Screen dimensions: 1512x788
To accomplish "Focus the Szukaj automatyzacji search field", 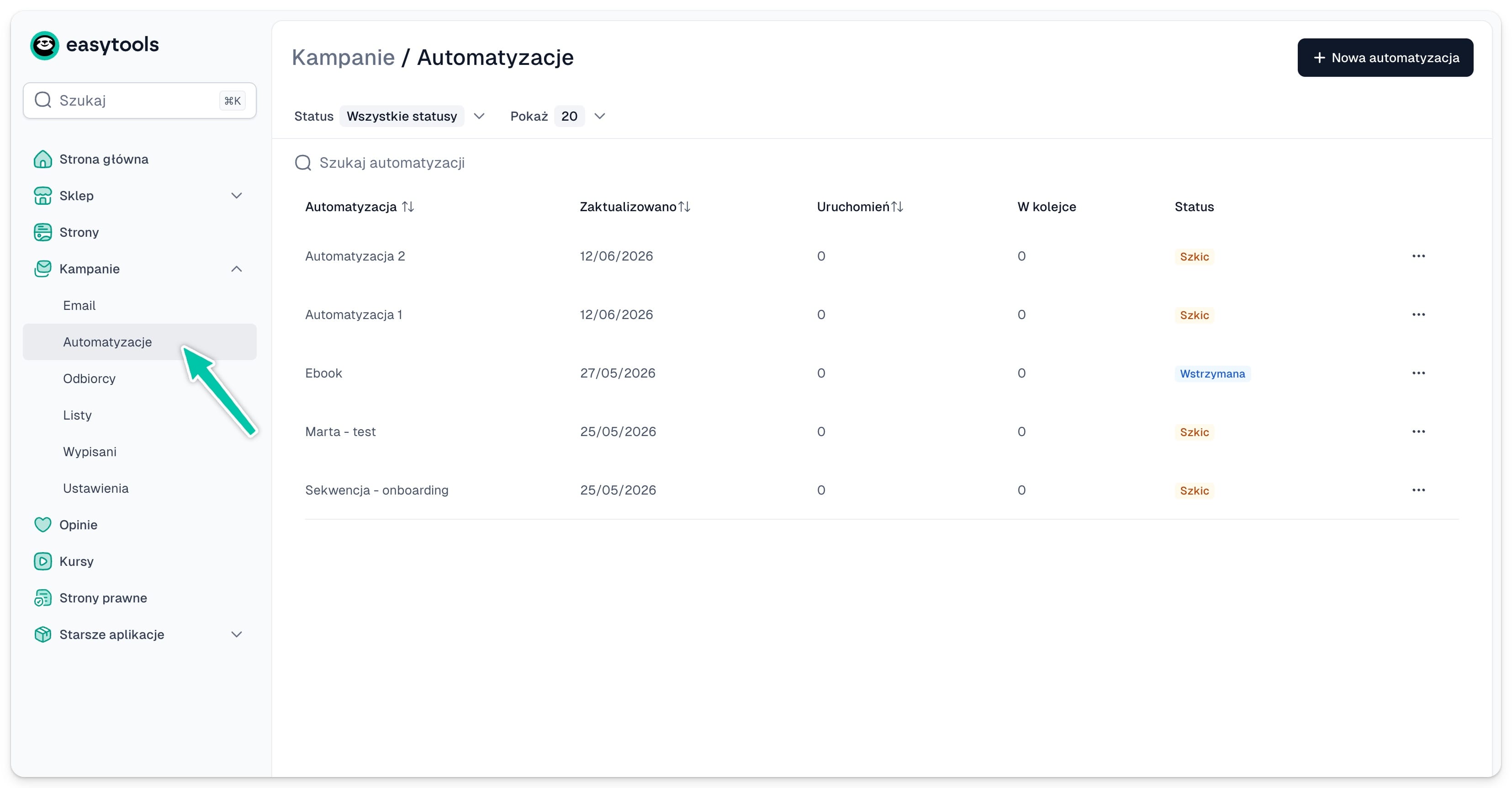I will click(391, 163).
